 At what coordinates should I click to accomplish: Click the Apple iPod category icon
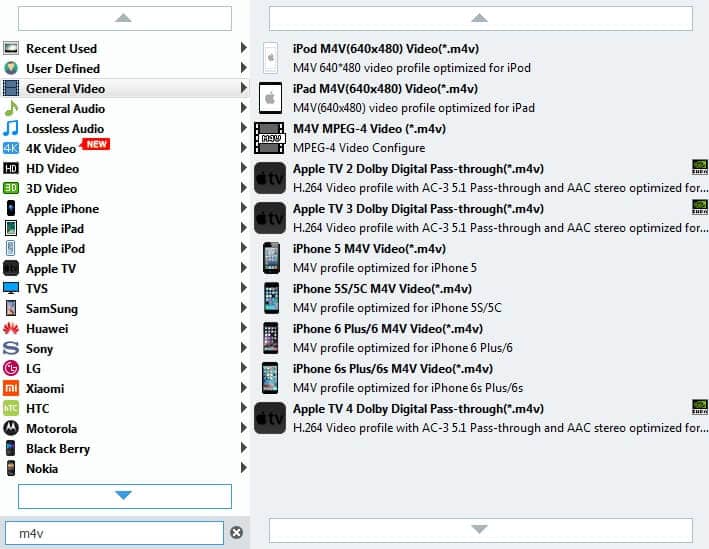(x=11, y=248)
